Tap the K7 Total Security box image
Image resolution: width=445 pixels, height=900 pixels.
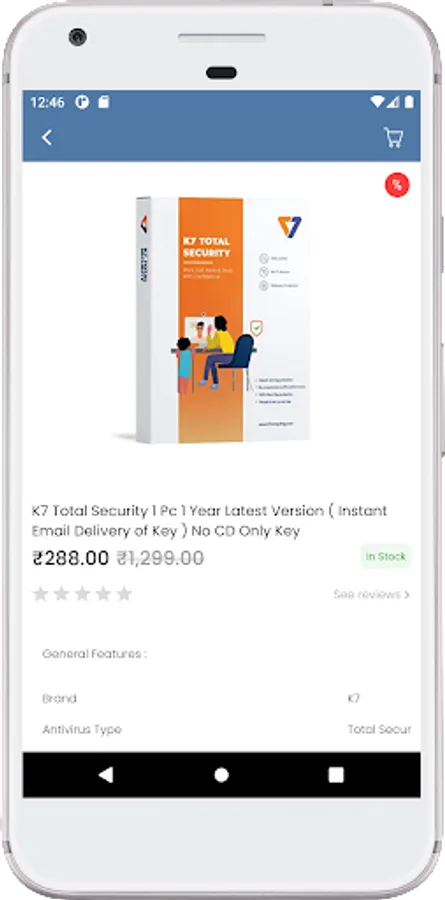click(x=222, y=320)
